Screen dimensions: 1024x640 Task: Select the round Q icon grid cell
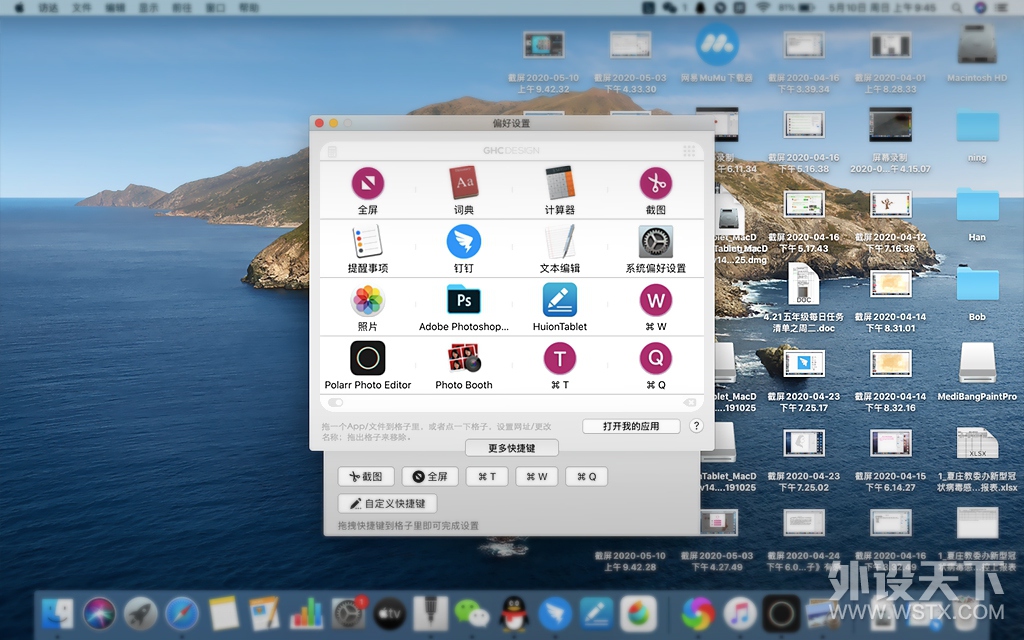pos(656,359)
